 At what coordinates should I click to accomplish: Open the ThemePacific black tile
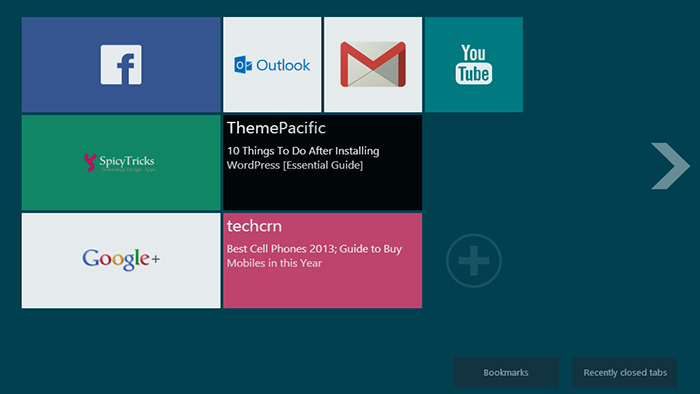(323, 162)
